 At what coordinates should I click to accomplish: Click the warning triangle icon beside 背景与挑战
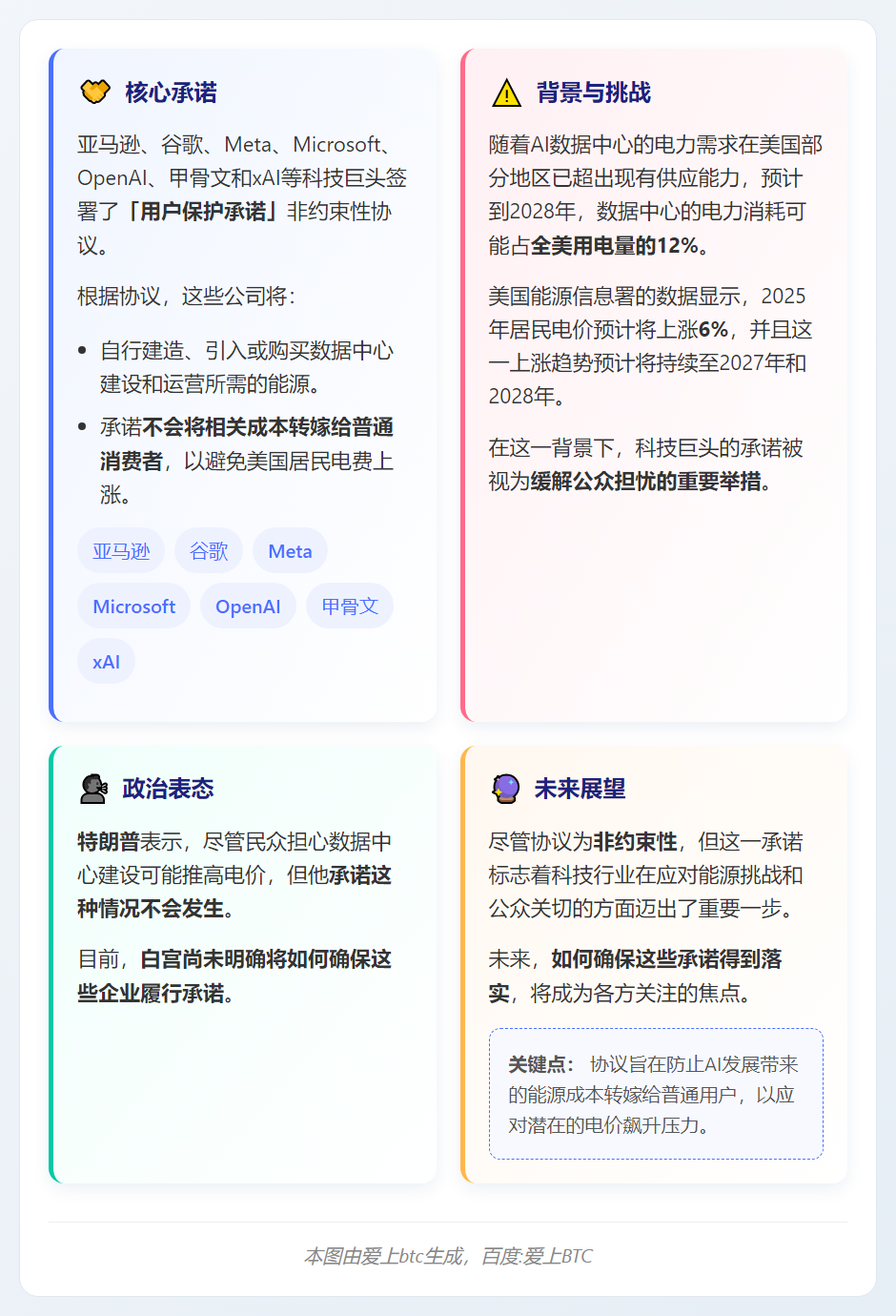coord(506,93)
